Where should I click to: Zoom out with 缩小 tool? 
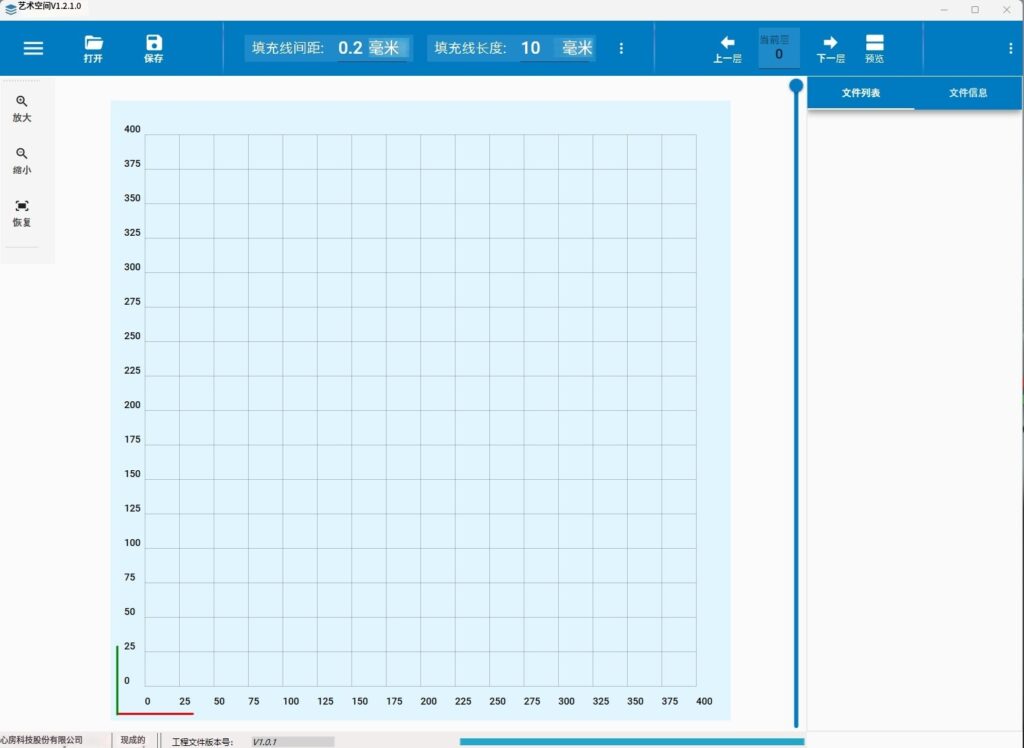point(22,161)
